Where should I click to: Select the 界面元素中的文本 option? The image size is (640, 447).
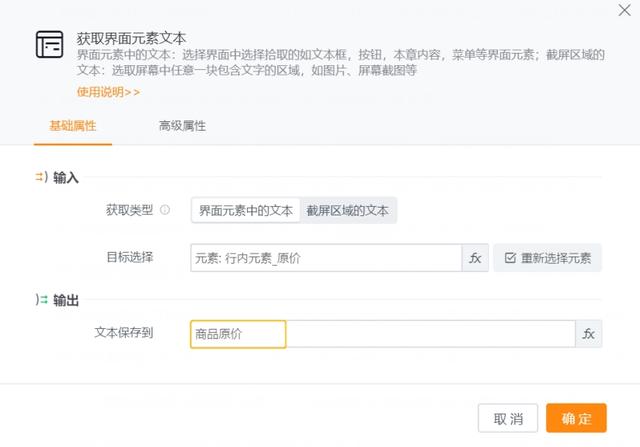coord(245,211)
